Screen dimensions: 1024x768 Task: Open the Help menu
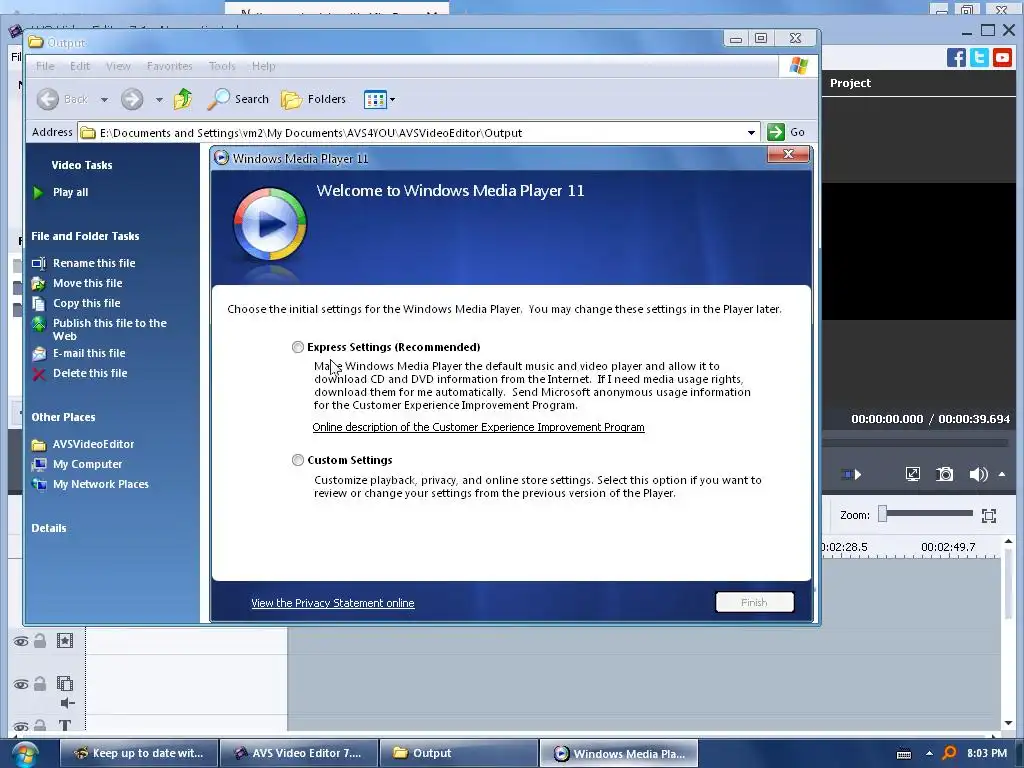coord(263,66)
